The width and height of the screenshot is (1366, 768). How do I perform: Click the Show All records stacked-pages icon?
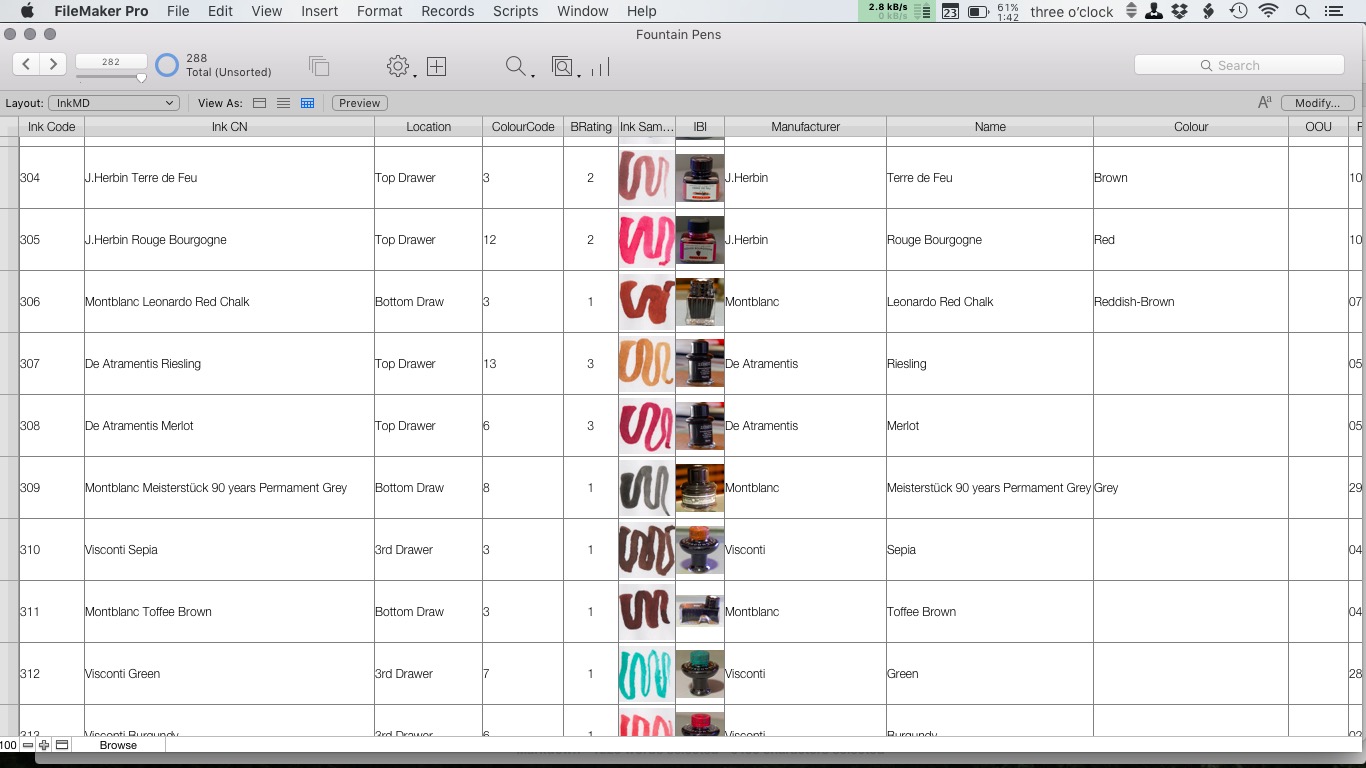tap(319, 66)
